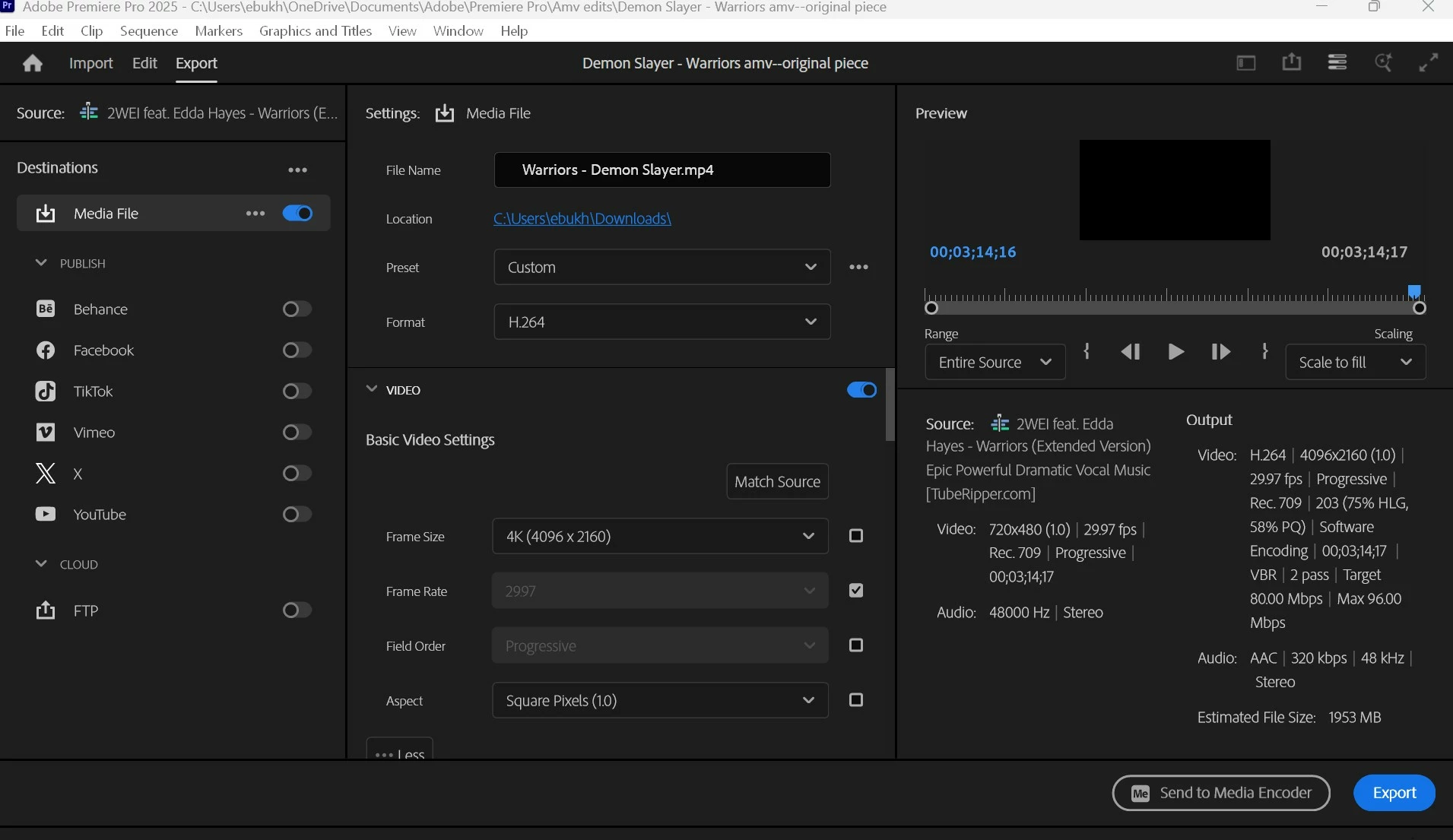Screen dimensions: 1453x840
Task: Enable the FTP upload toggle
Action: tap(297, 610)
